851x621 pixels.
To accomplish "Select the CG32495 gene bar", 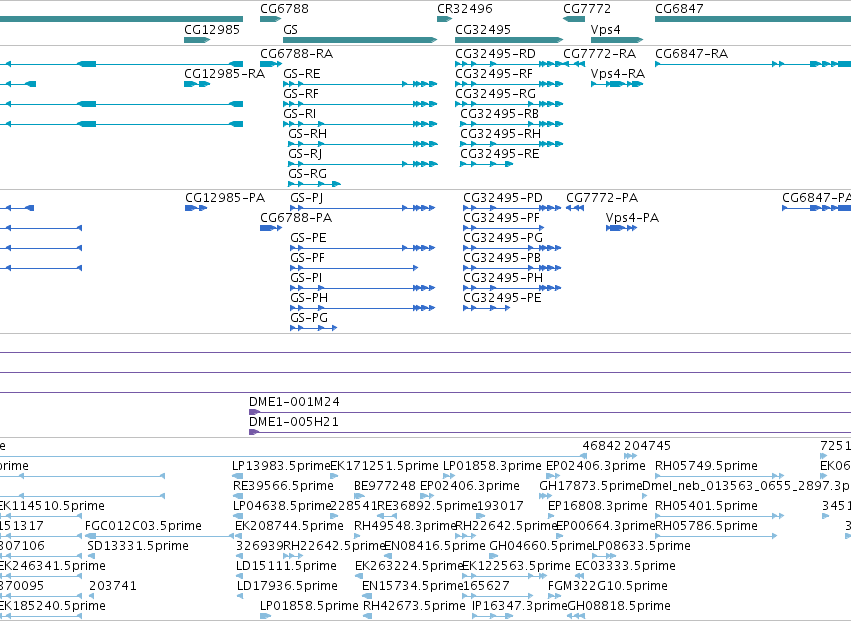I will [x=509, y=40].
